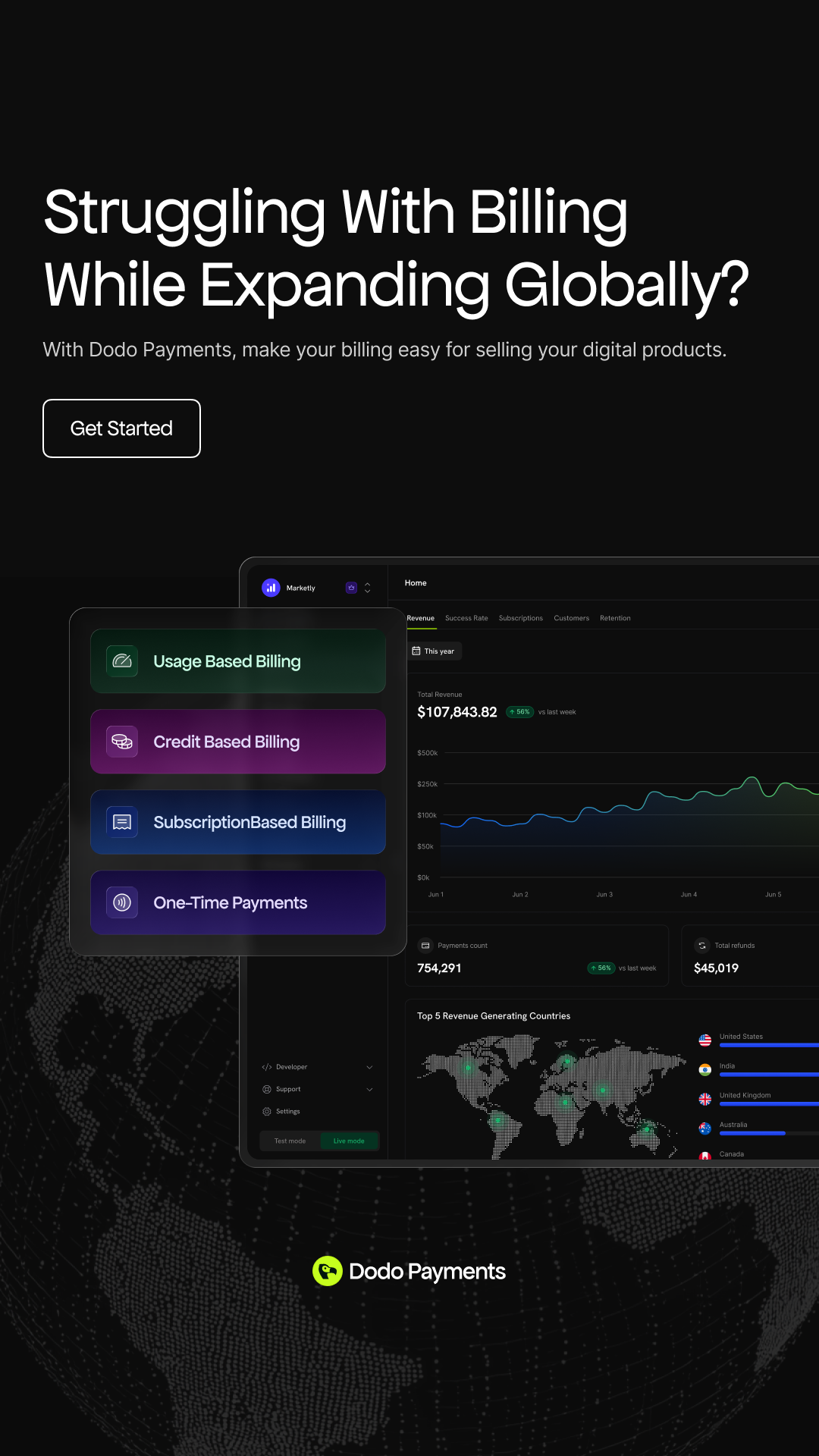Click the Payments count card icon
The width and height of the screenshot is (819, 1456).
[425, 946]
